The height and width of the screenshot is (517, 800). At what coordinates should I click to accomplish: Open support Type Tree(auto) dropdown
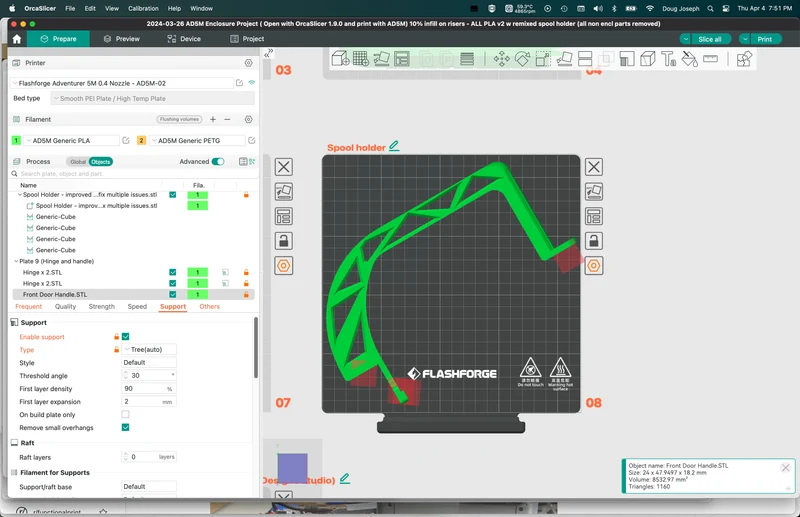point(149,350)
